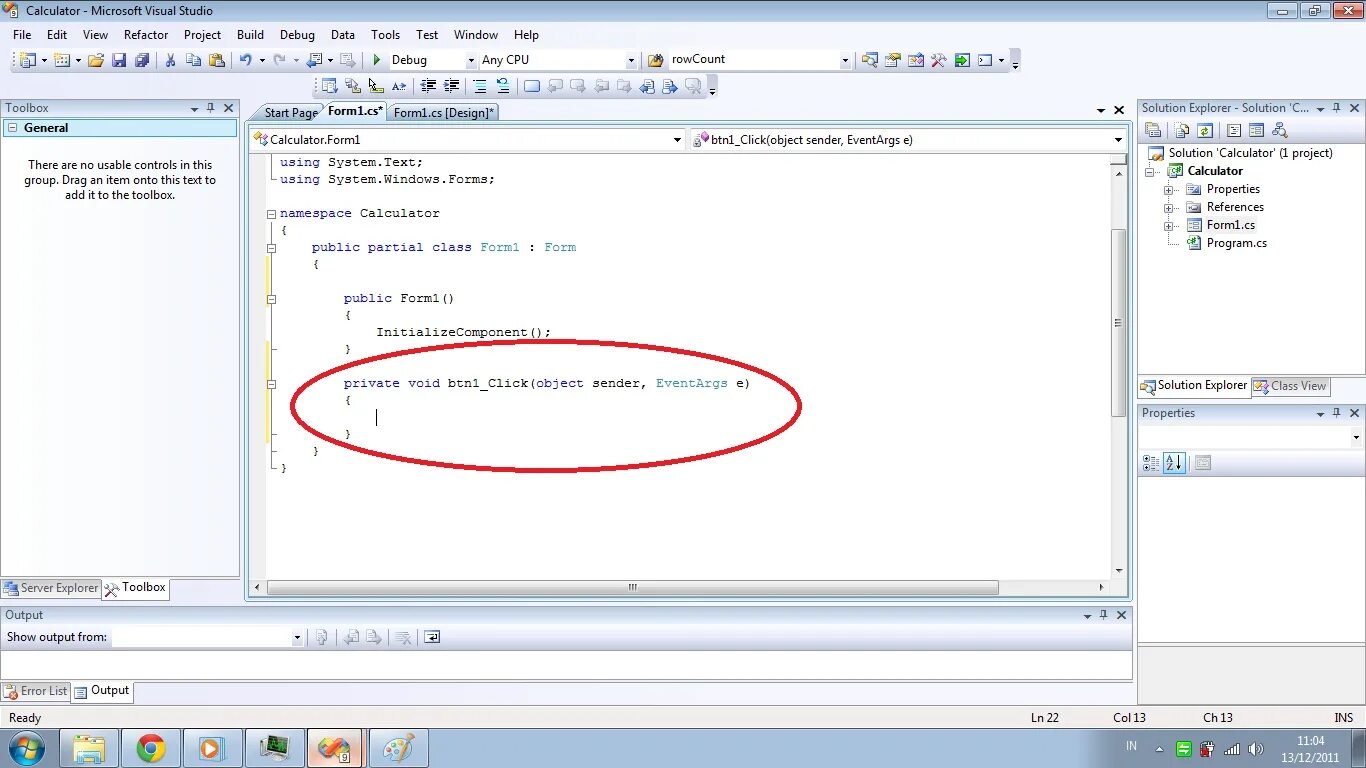The height and width of the screenshot is (768, 1366).
Task: Click the Undo icon on the toolbar
Action: coord(247,59)
